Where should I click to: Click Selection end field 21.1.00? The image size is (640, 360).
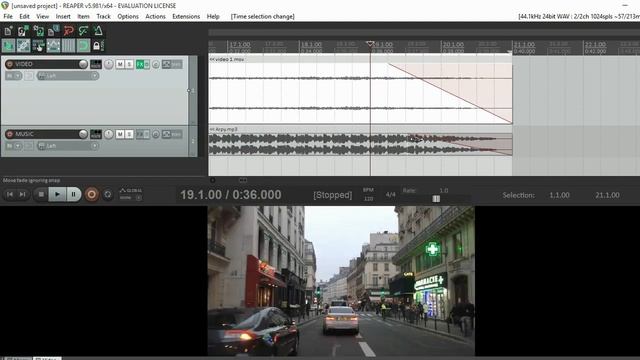(607, 195)
